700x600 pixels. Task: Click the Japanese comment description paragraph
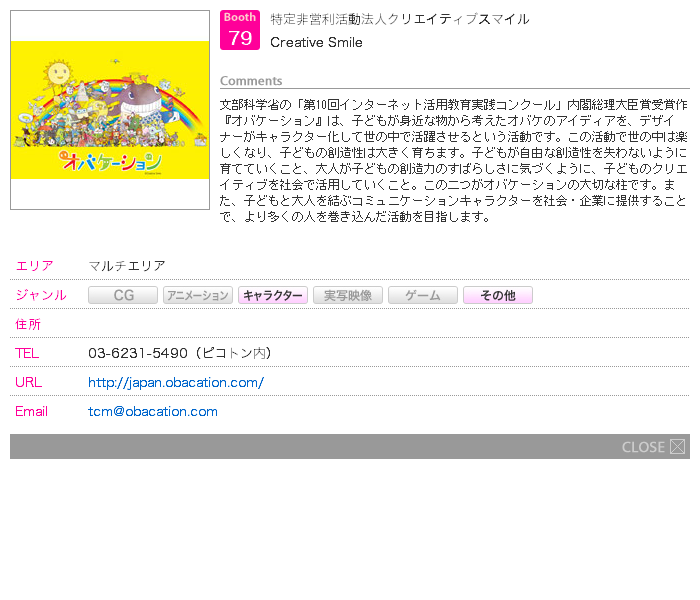(454, 160)
